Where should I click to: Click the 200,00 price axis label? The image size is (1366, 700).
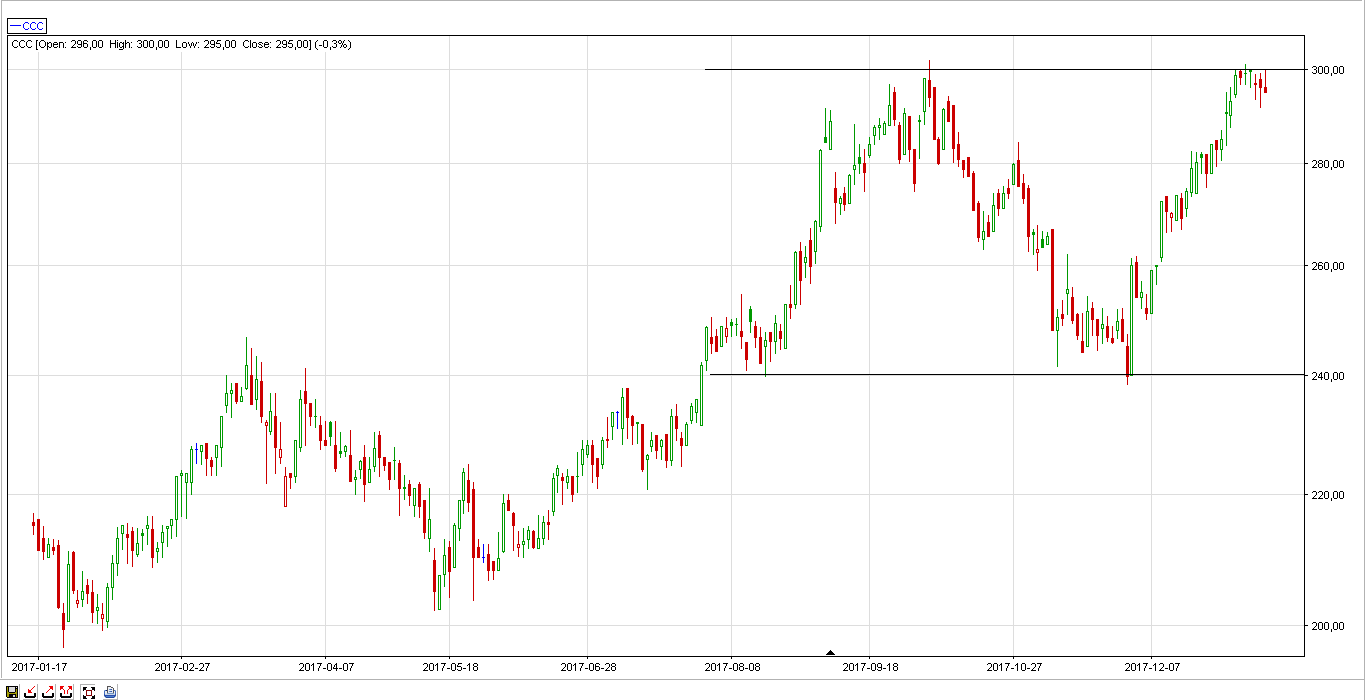coord(1326,626)
